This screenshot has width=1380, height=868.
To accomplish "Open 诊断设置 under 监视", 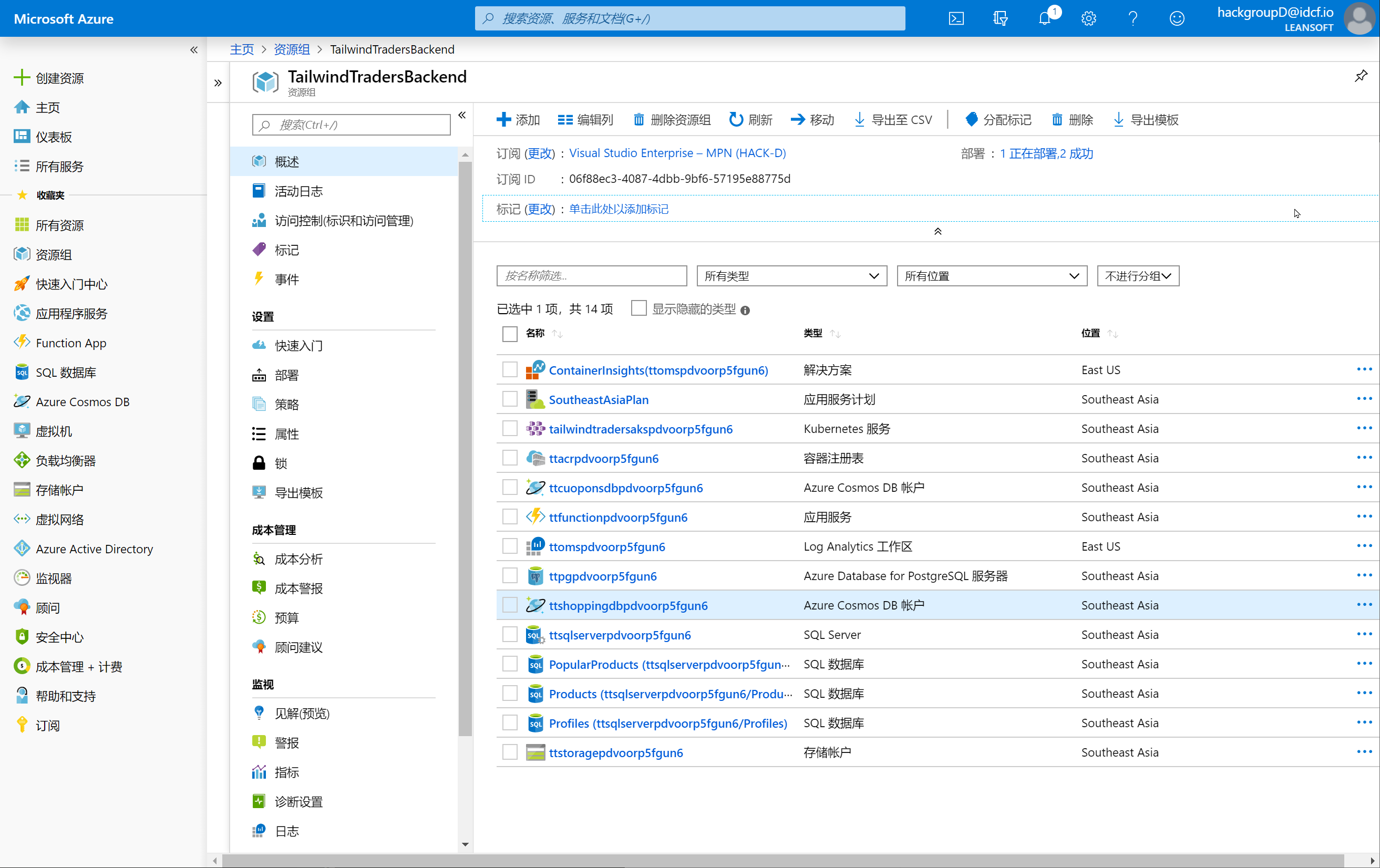I will (x=344, y=802).
